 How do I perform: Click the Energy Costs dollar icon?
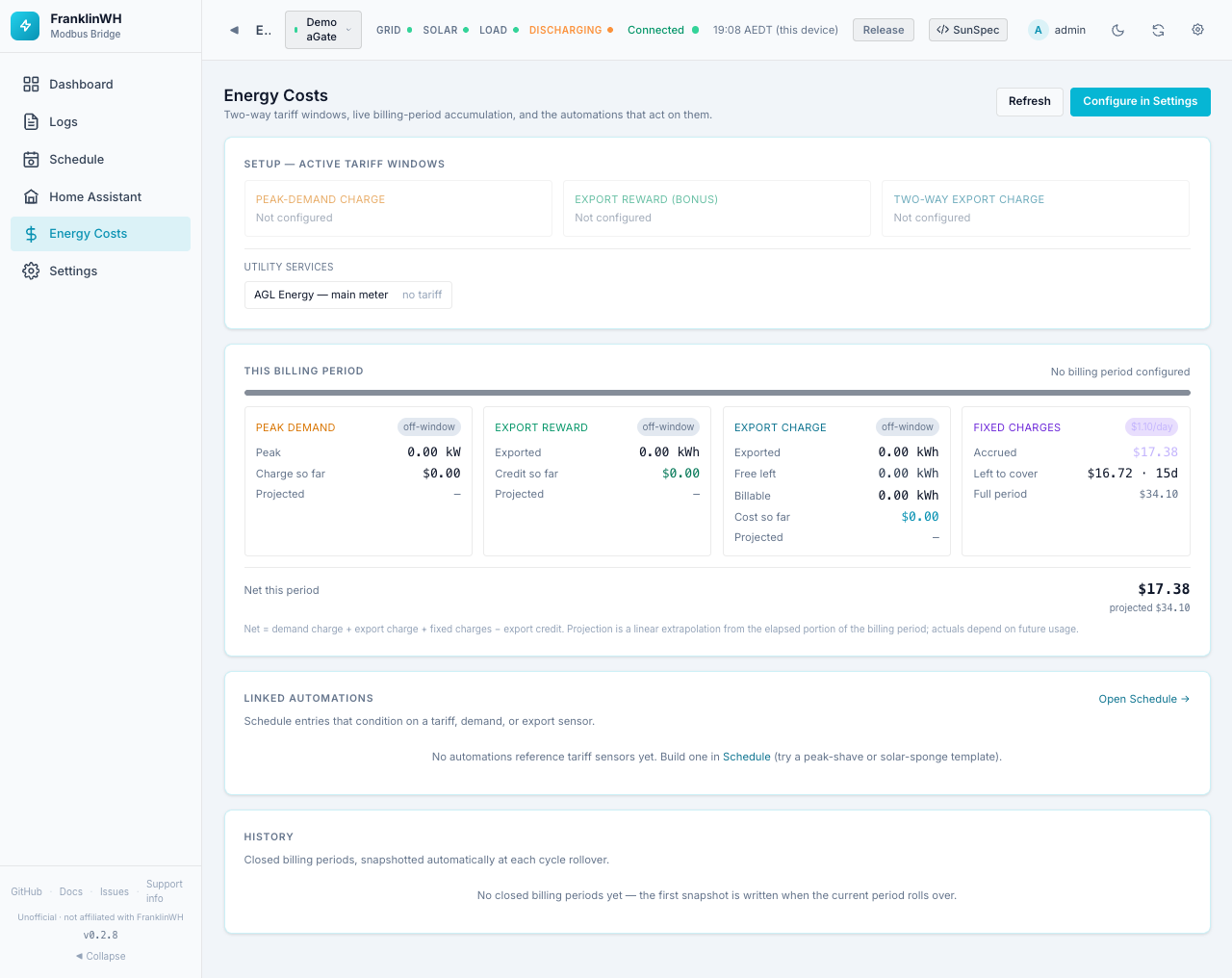tap(31, 234)
